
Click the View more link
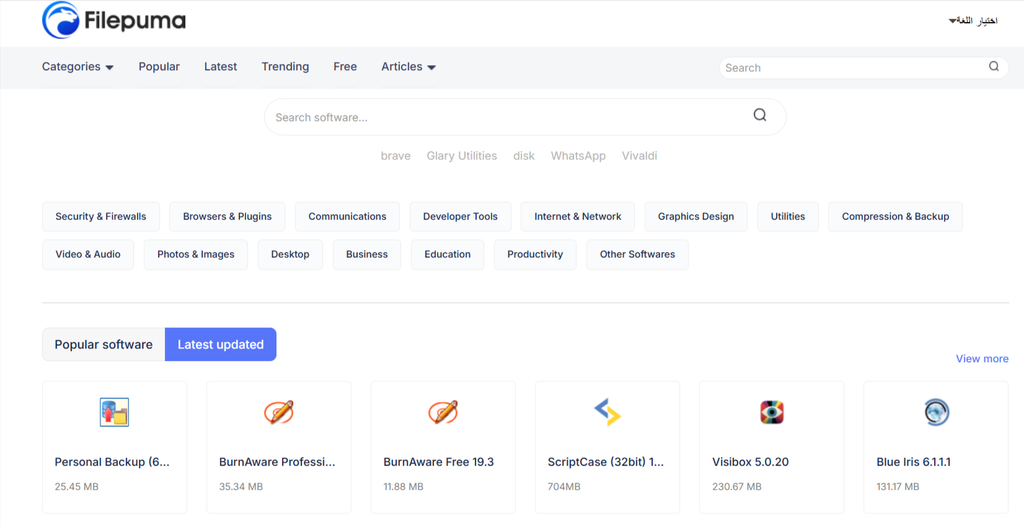click(x=982, y=359)
